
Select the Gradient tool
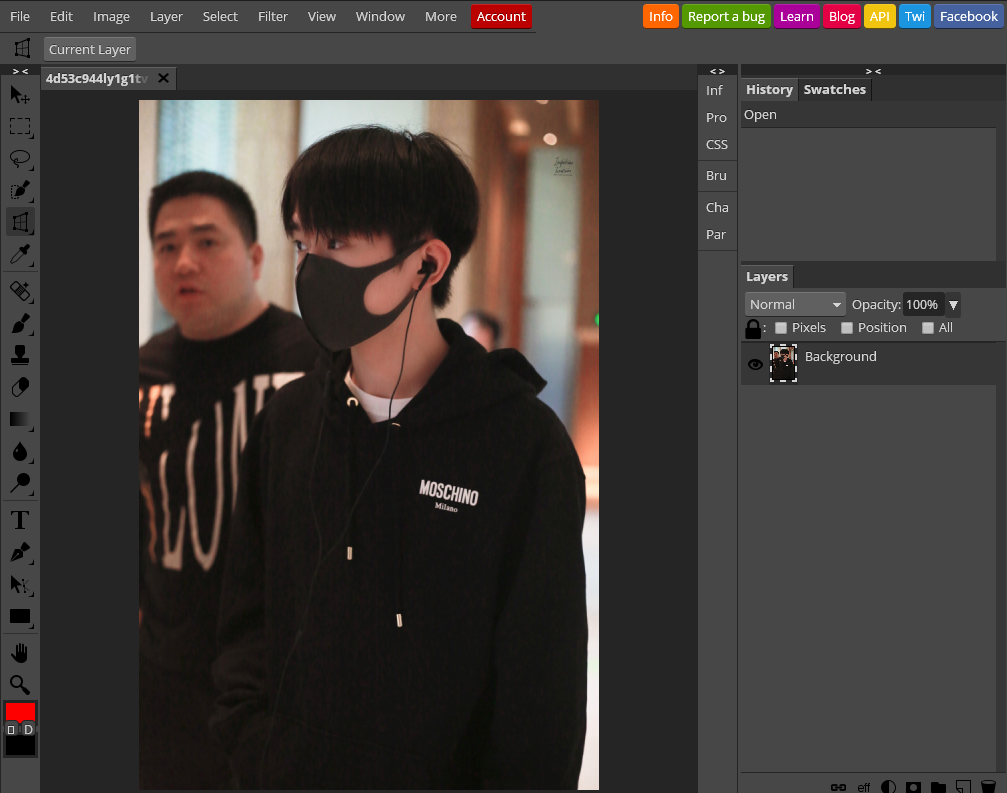(x=20, y=419)
